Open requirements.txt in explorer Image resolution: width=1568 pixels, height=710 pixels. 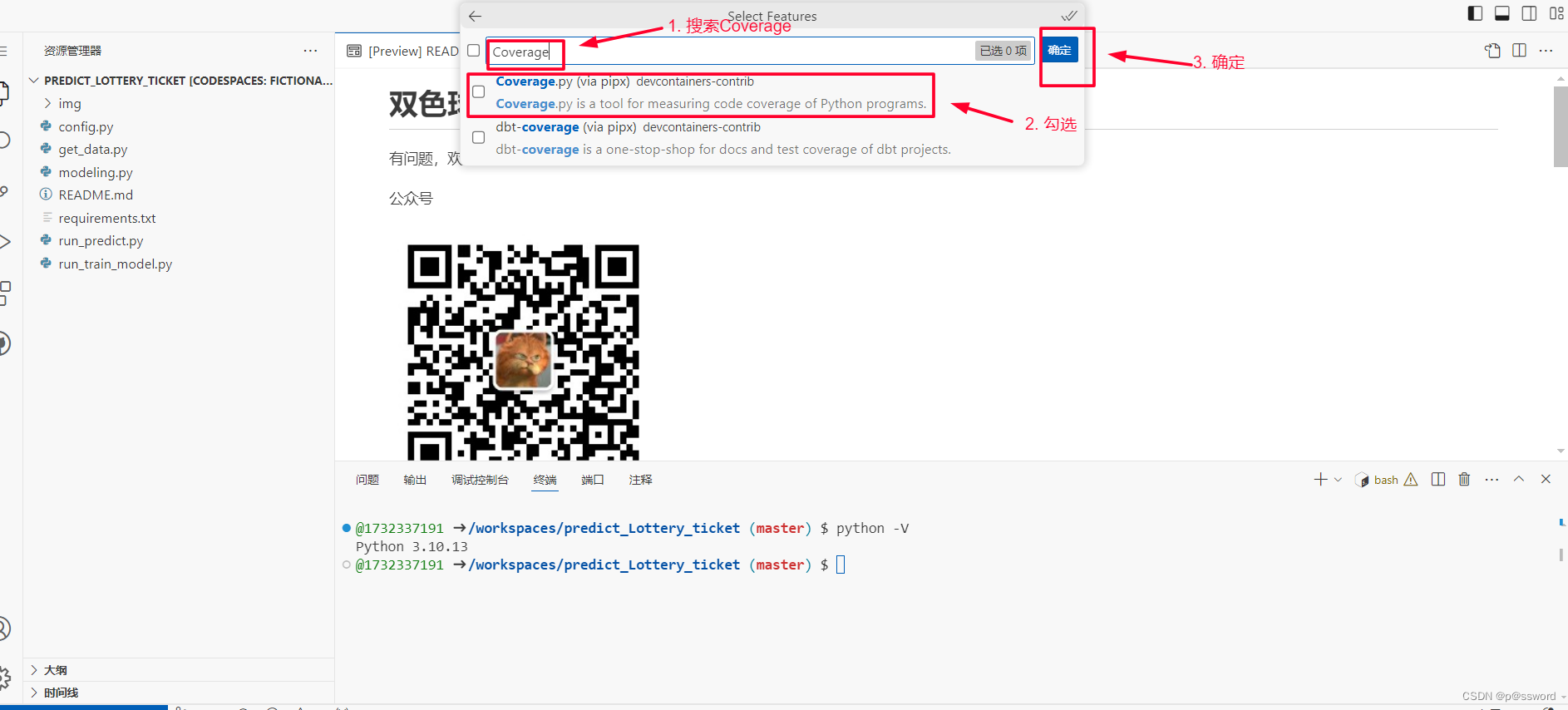coord(107,218)
